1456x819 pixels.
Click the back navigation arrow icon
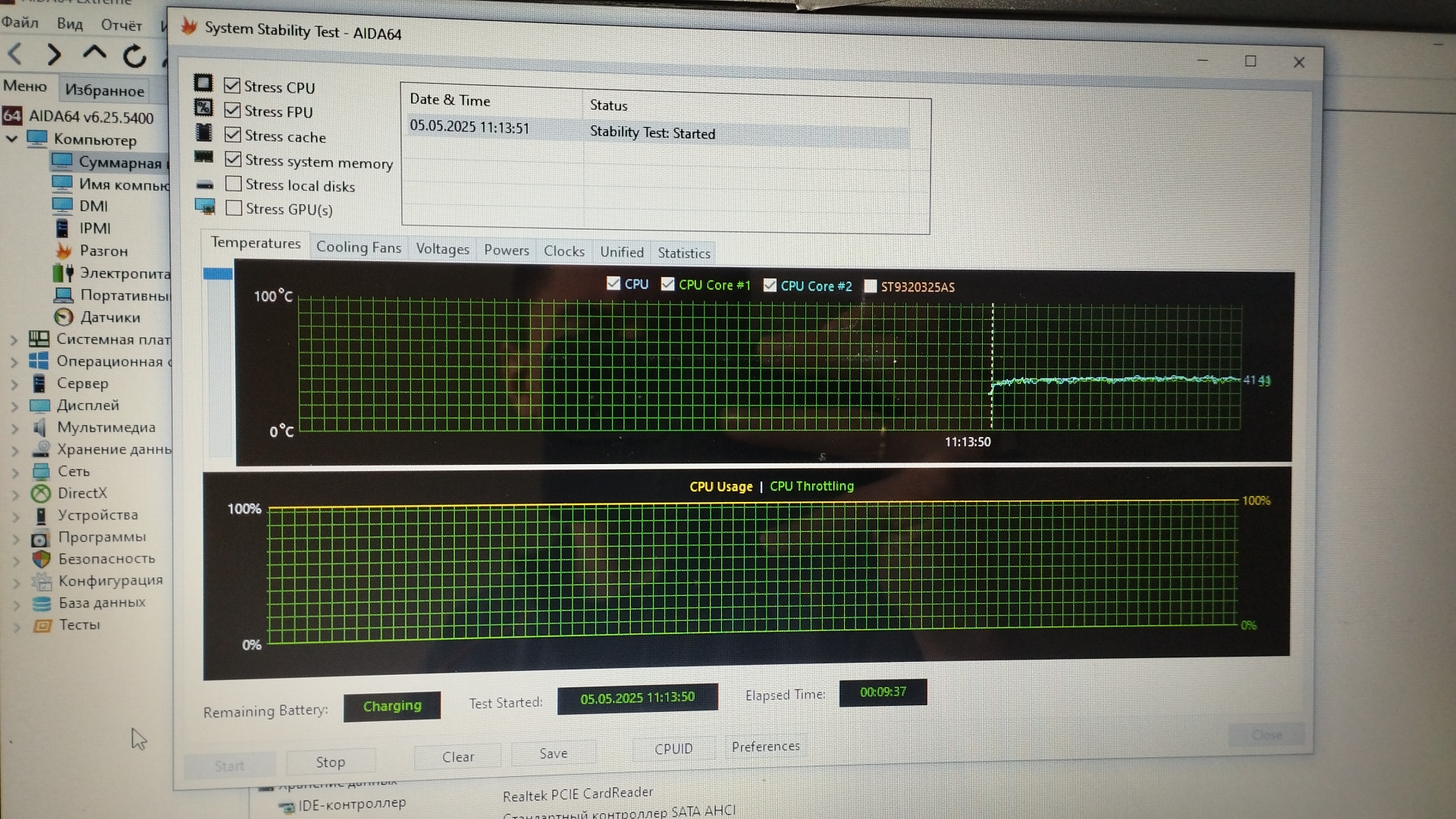coord(14,54)
